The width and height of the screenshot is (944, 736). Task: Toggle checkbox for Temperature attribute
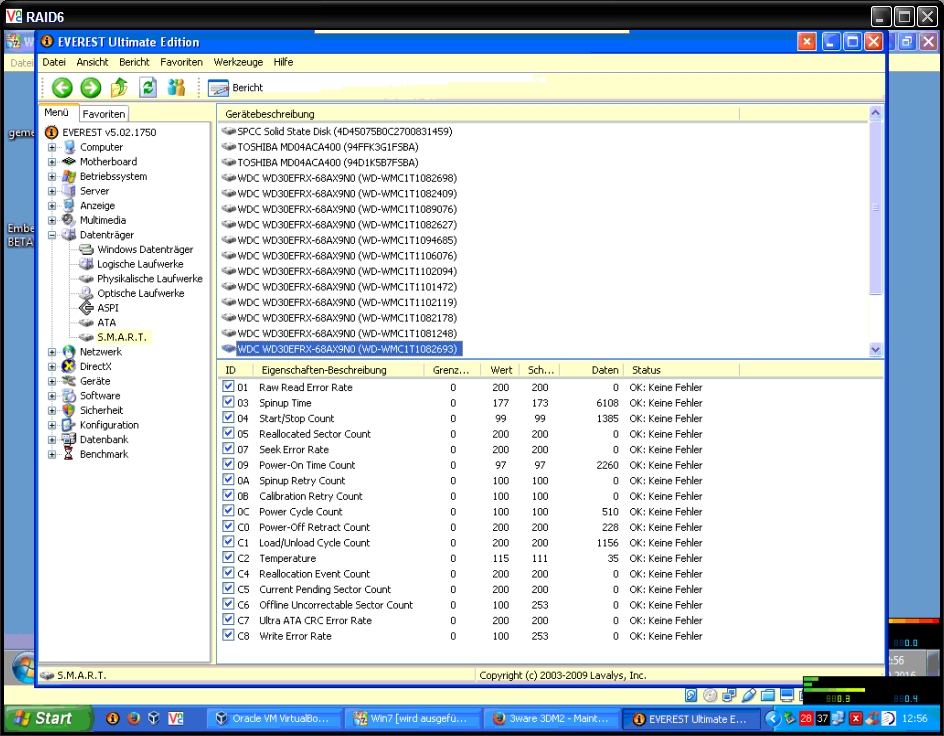point(228,557)
